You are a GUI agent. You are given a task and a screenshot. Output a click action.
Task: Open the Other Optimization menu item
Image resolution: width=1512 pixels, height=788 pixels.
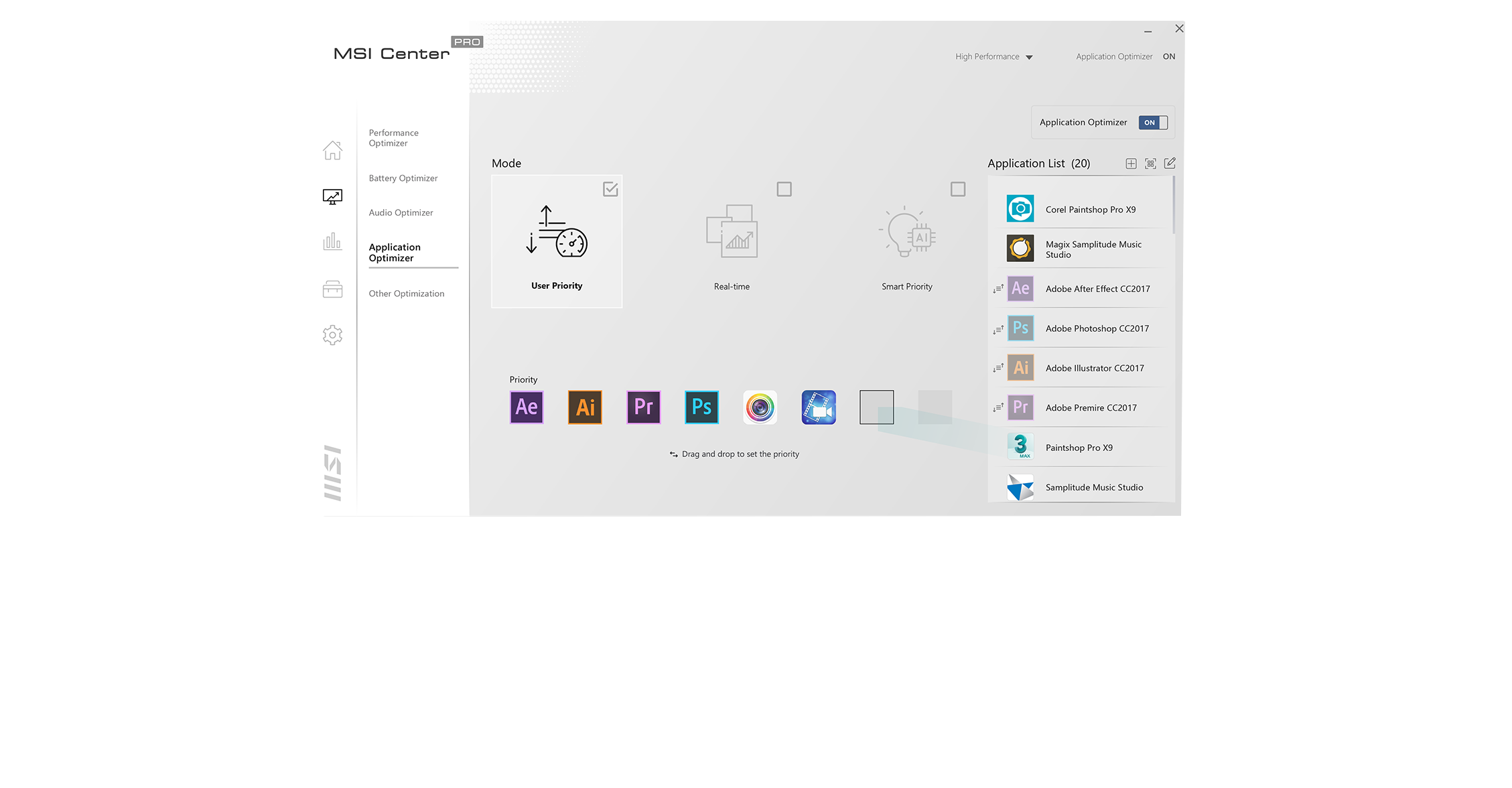coord(406,293)
